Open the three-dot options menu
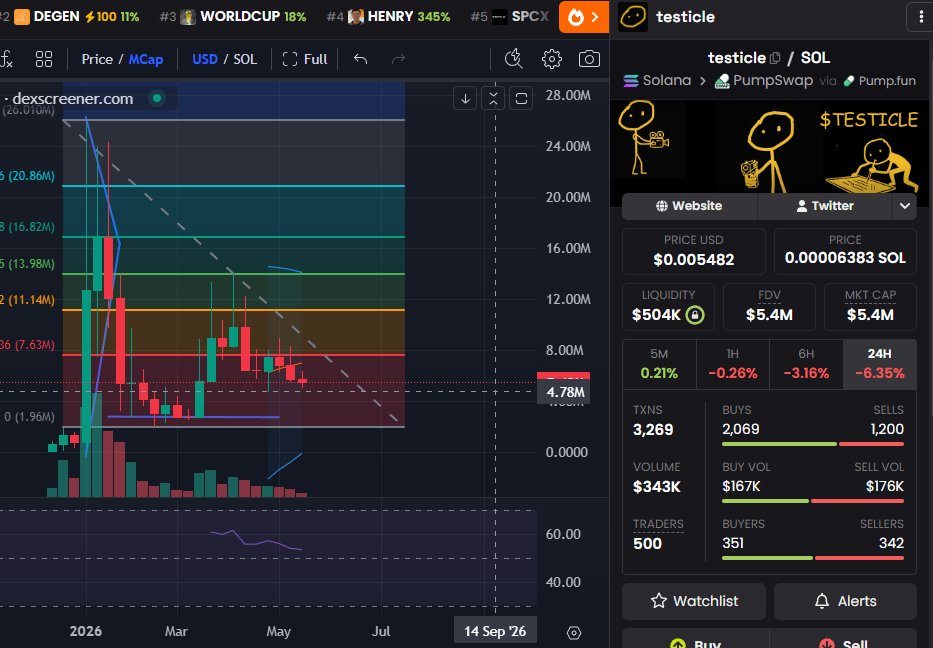The width and height of the screenshot is (933, 648). click(921, 17)
